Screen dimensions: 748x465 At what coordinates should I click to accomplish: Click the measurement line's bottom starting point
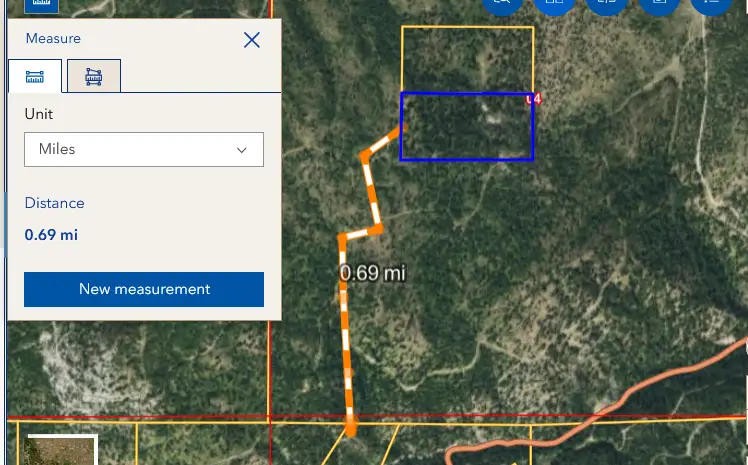[x=350, y=430]
